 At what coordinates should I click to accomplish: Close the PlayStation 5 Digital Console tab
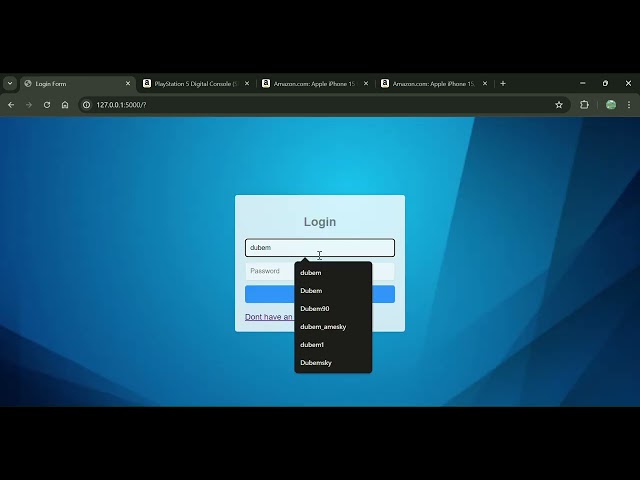[x=247, y=84]
